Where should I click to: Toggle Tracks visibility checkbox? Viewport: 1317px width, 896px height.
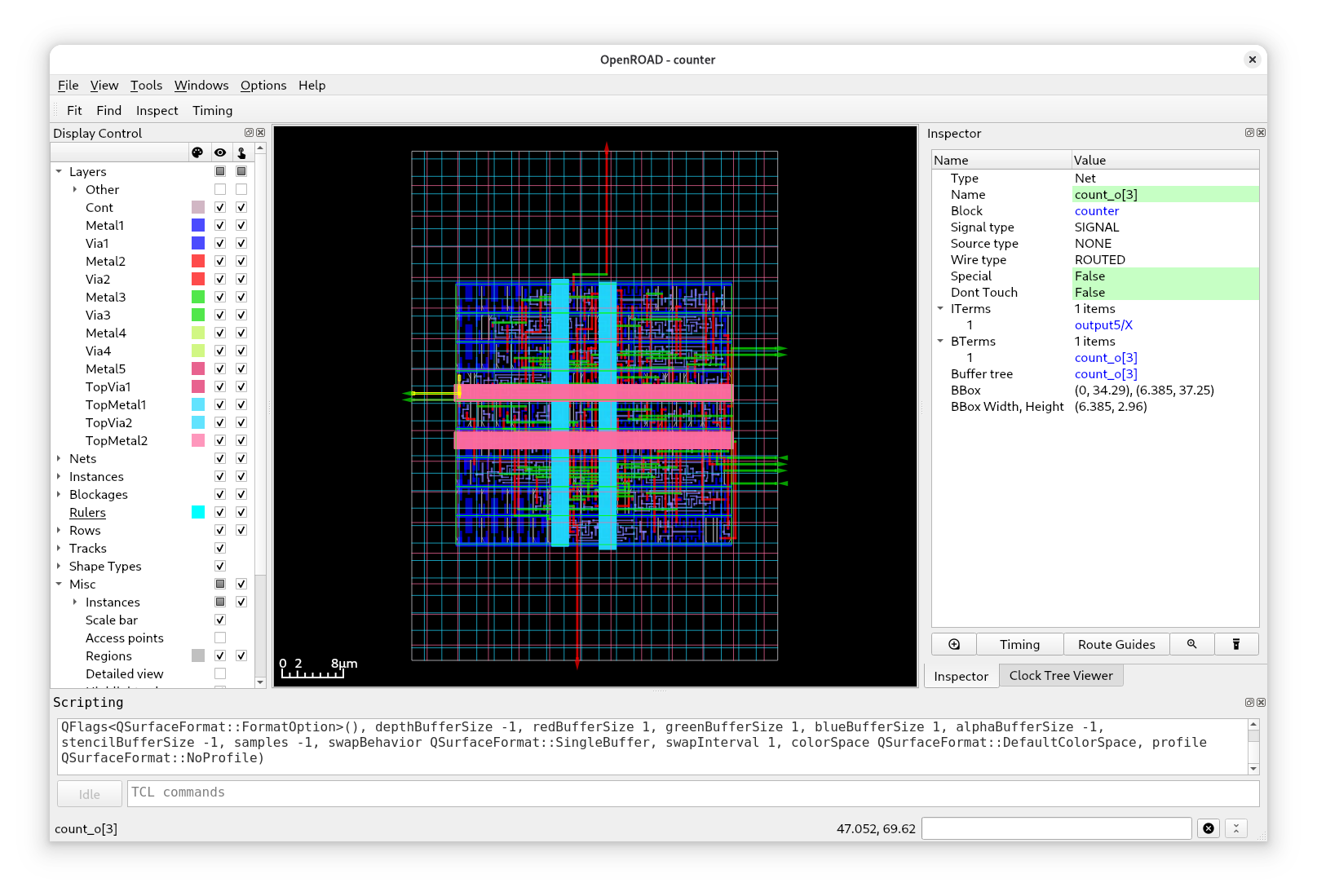click(x=220, y=549)
